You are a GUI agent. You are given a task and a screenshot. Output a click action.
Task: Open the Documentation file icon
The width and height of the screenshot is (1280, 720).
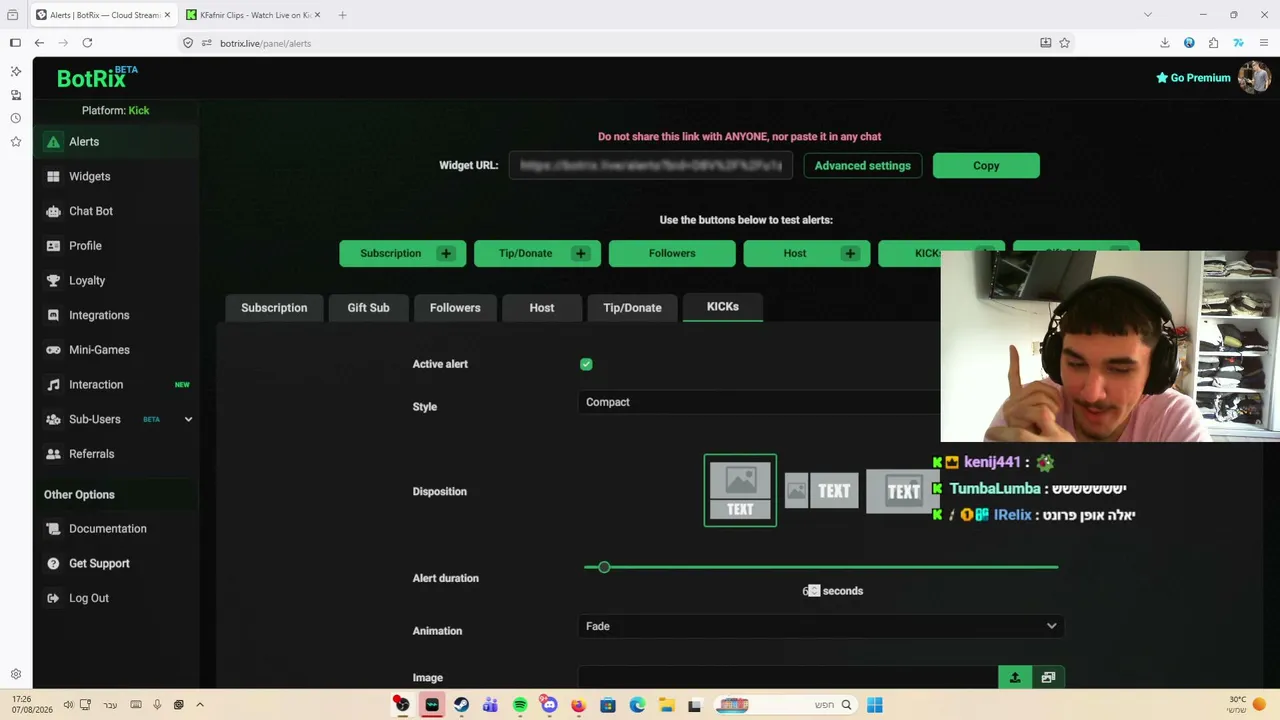click(x=53, y=529)
